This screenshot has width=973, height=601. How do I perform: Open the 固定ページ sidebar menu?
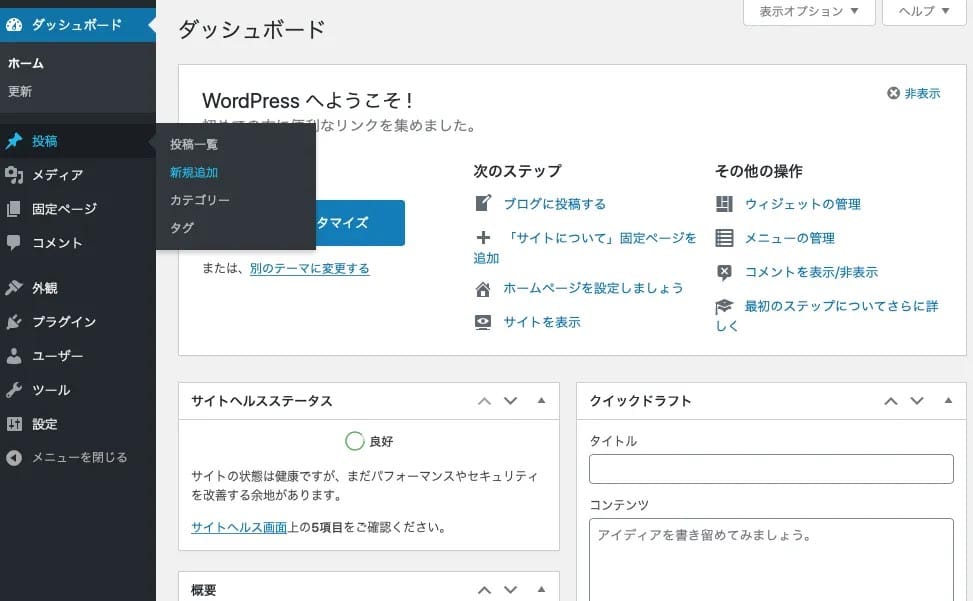(78, 209)
